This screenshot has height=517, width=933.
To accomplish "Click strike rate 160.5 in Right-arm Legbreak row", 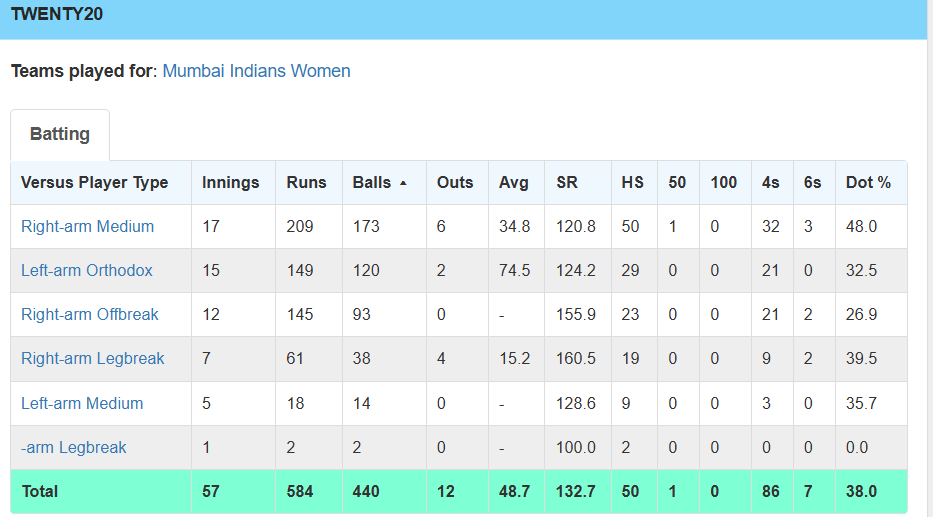I will (576, 359).
